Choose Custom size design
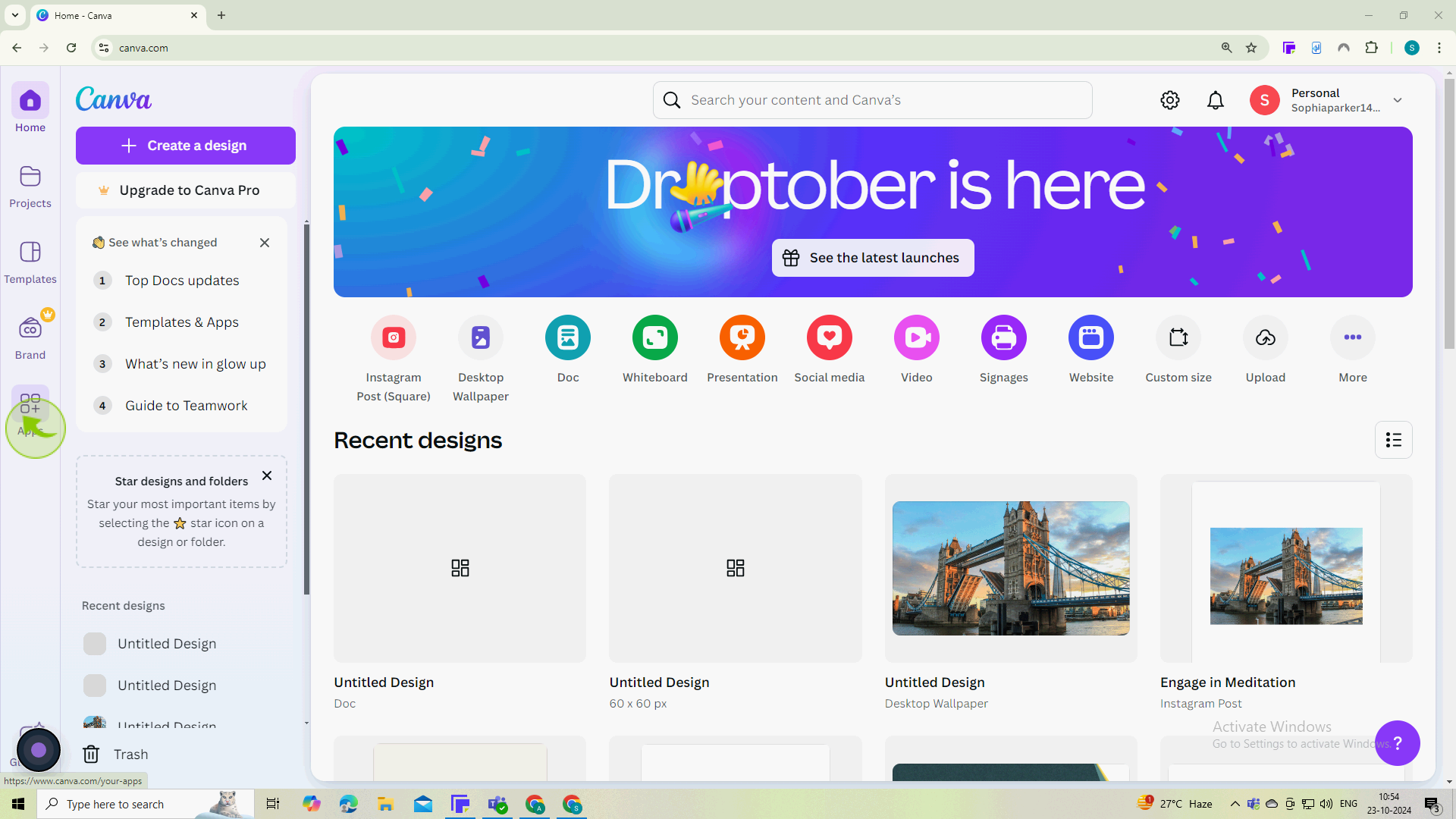Image resolution: width=1456 pixels, height=819 pixels. click(x=1178, y=350)
